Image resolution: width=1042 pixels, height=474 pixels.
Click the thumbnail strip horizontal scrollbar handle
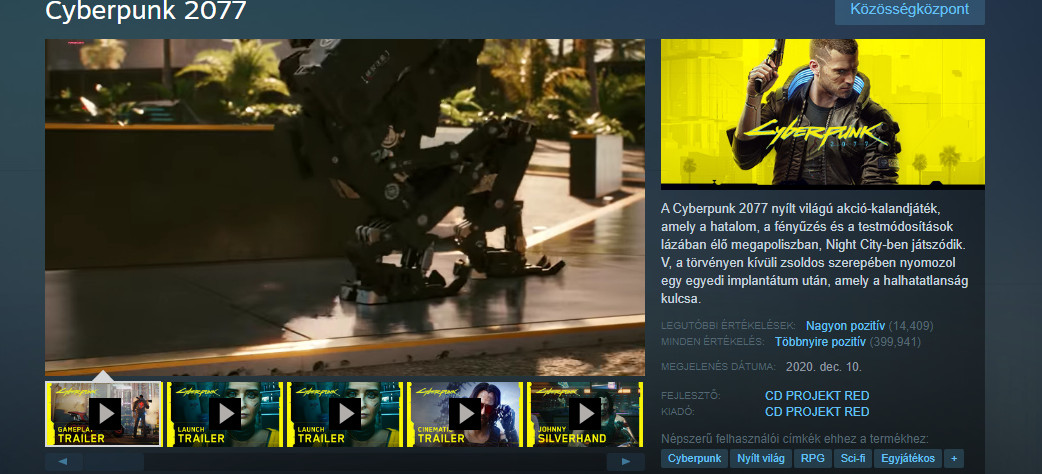[x=113, y=462]
